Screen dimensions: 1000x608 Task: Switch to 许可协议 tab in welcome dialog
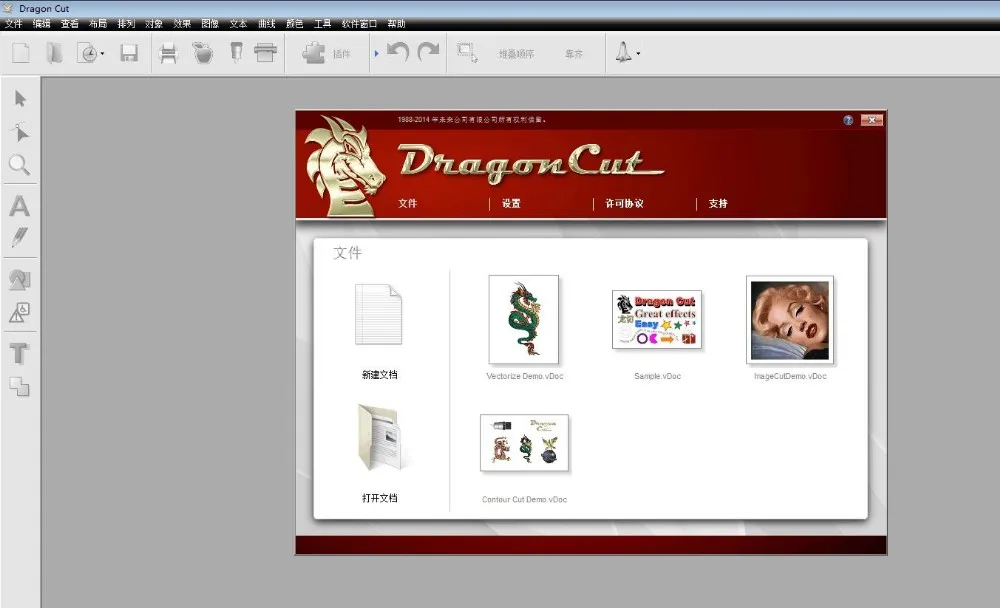coord(624,204)
